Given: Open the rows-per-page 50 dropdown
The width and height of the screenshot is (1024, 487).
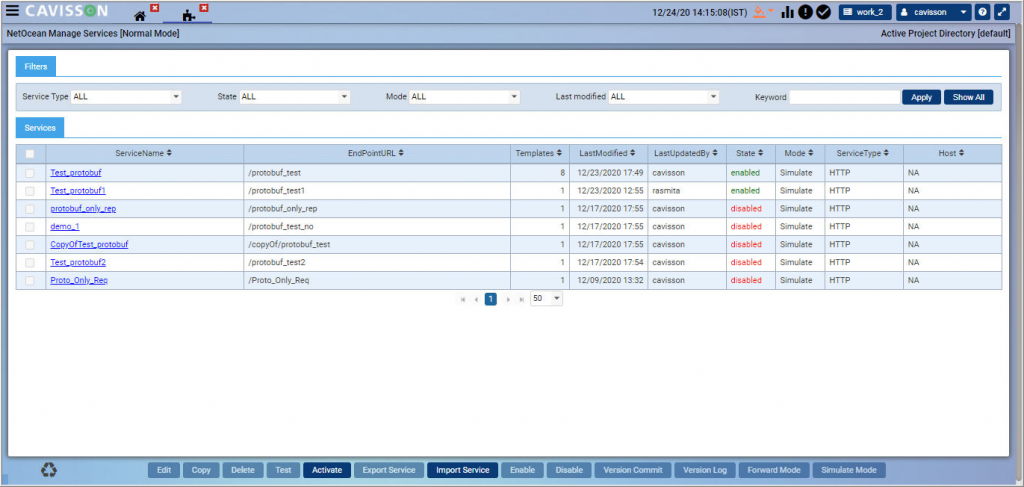Looking at the screenshot, I should click(547, 298).
